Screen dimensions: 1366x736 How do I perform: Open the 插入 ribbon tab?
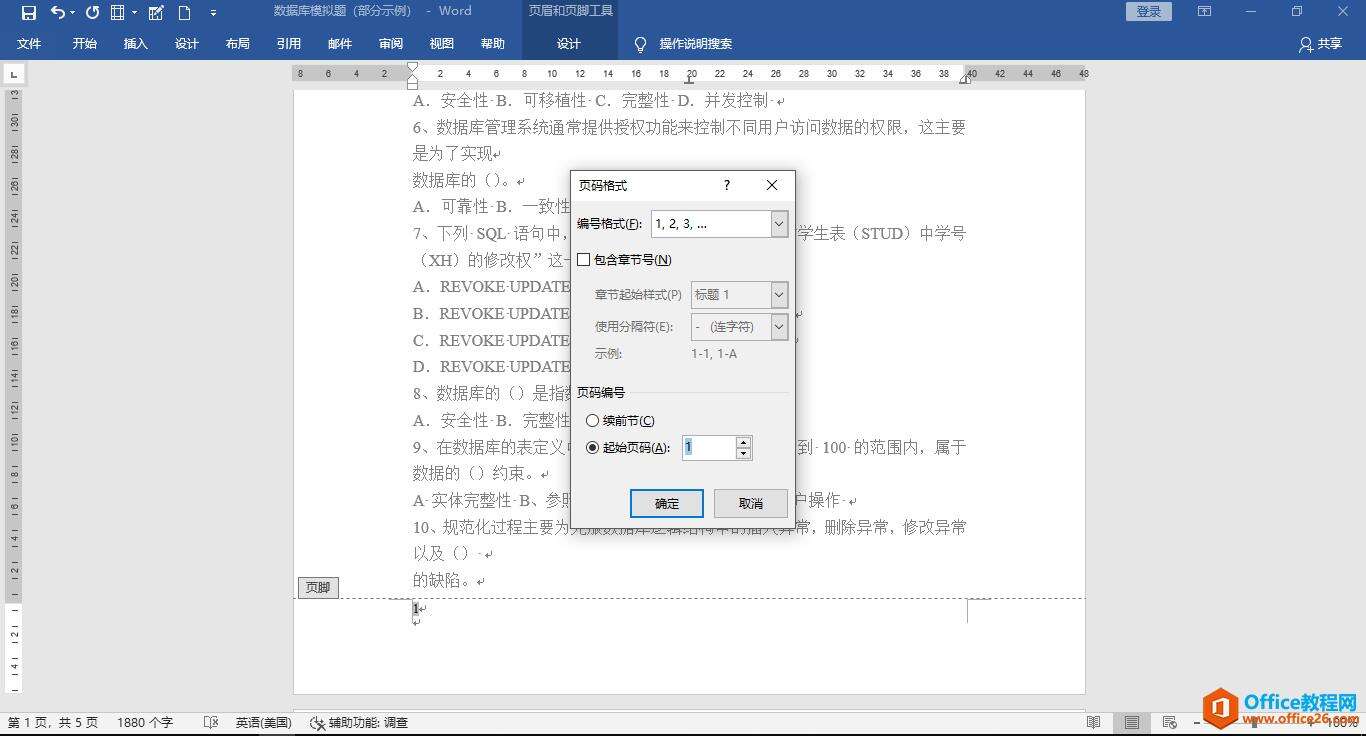135,44
